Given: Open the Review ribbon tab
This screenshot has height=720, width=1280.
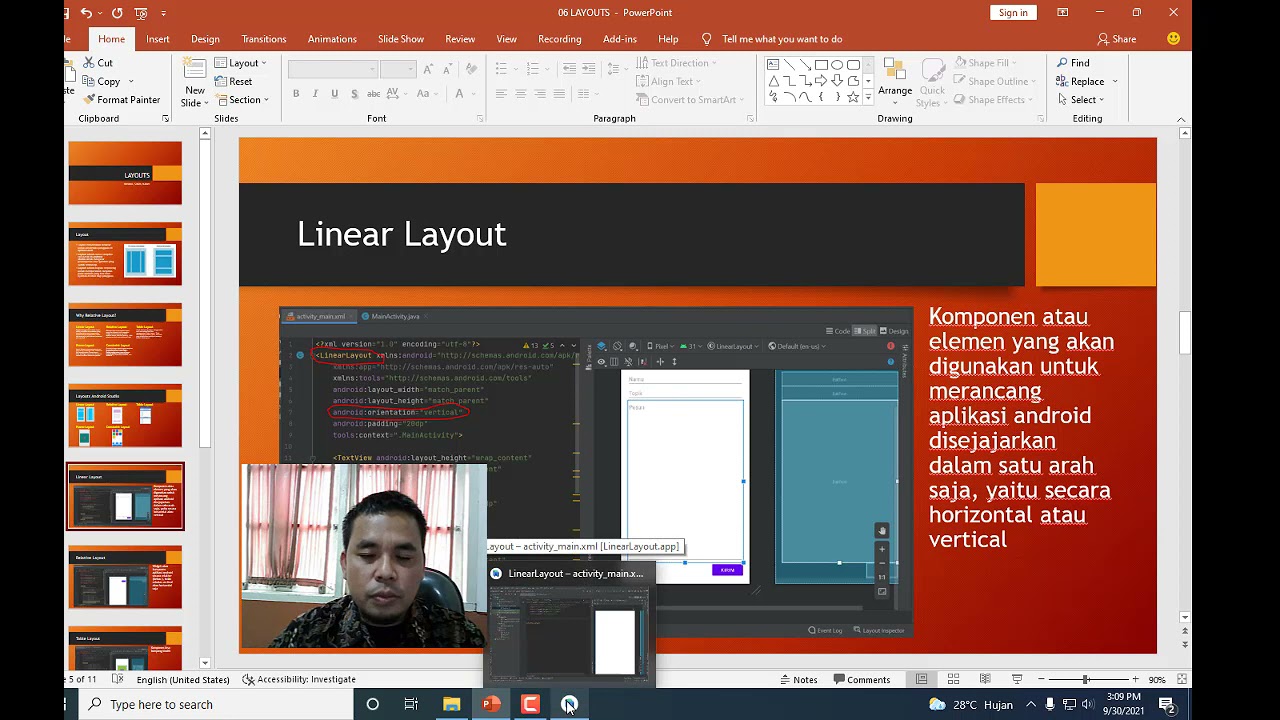Looking at the screenshot, I should [460, 39].
